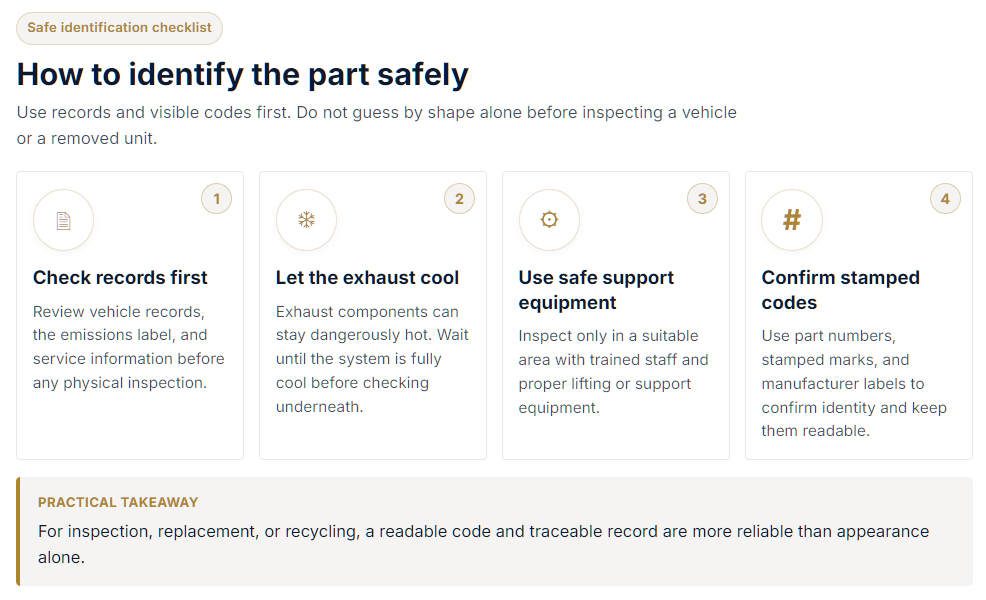Select the Safe identification checklist pill
Image resolution: width=986 pixels, height=600 pixels.
pyautogui.click(x=119, y=28)
